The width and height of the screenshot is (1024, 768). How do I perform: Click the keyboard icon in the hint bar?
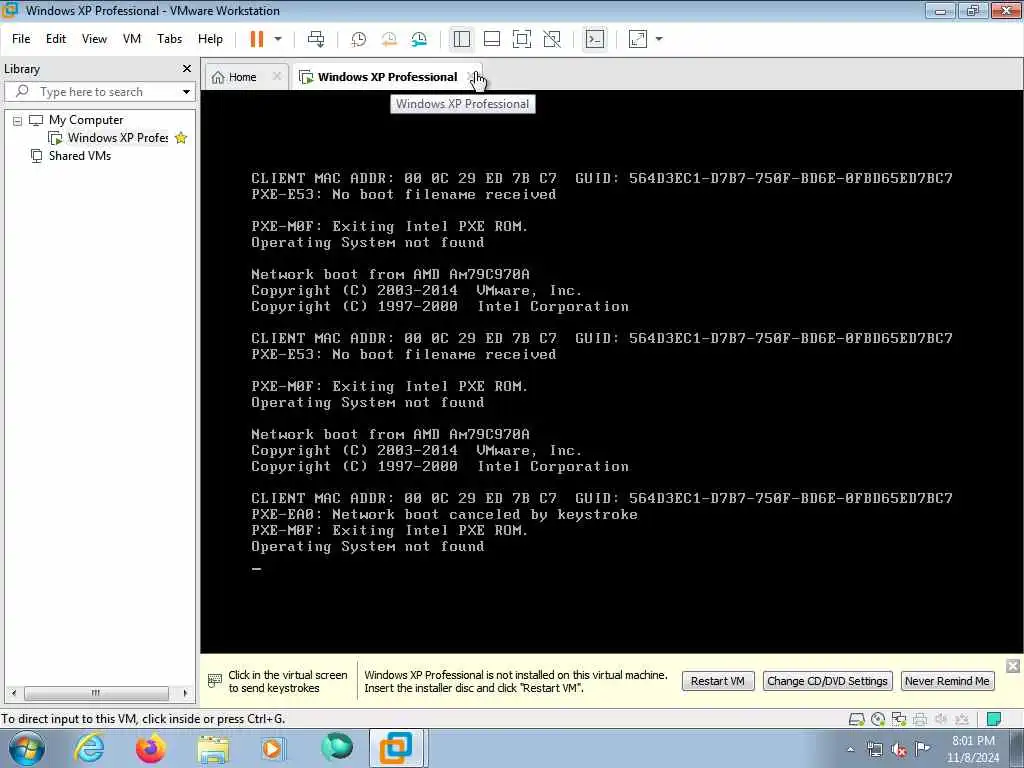(214, 680)
